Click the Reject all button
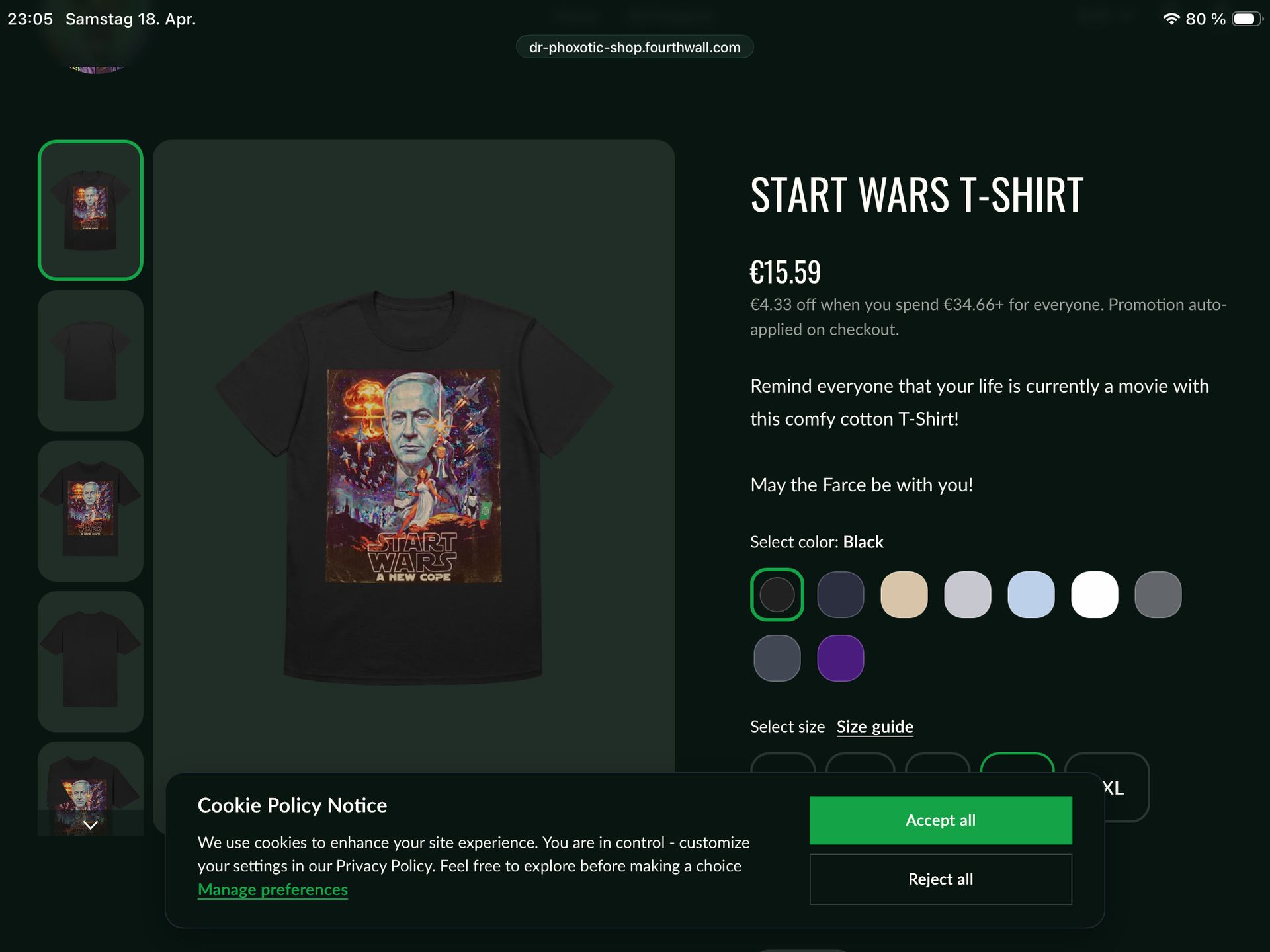 pyautogui.click(x=940, y=879)
